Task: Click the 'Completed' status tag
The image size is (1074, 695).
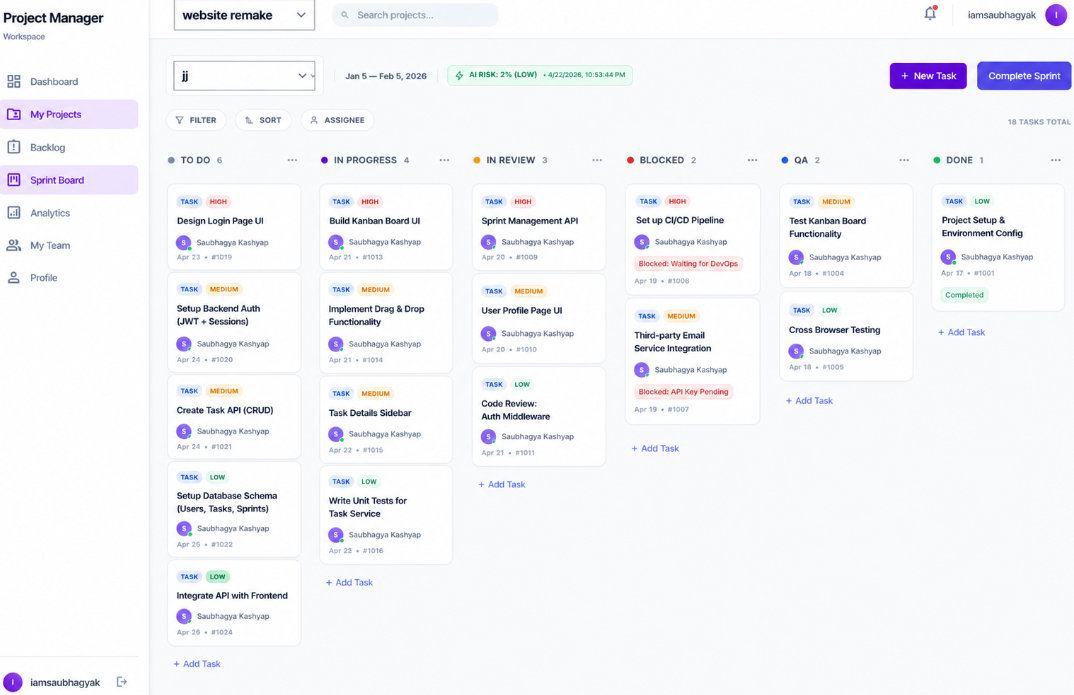Action: tap(964, 295)
